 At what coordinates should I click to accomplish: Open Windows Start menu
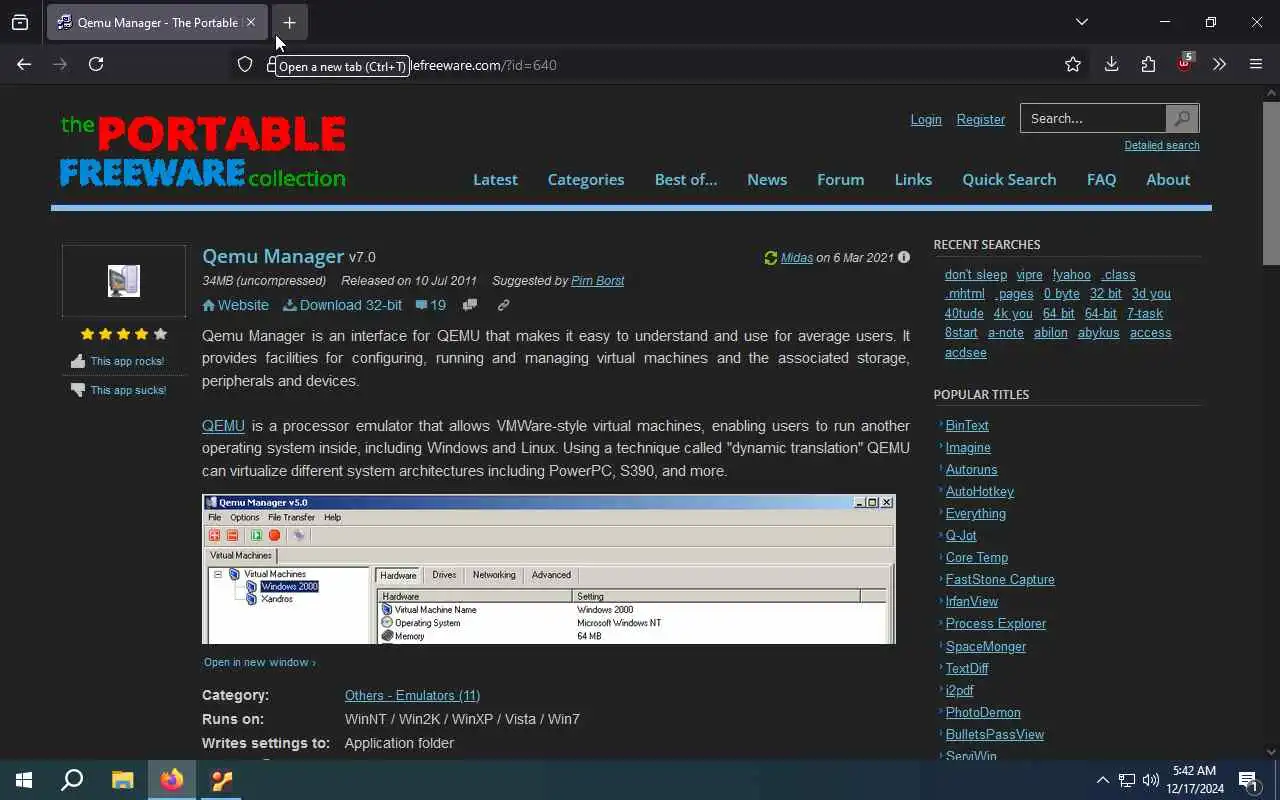point(24,780)
